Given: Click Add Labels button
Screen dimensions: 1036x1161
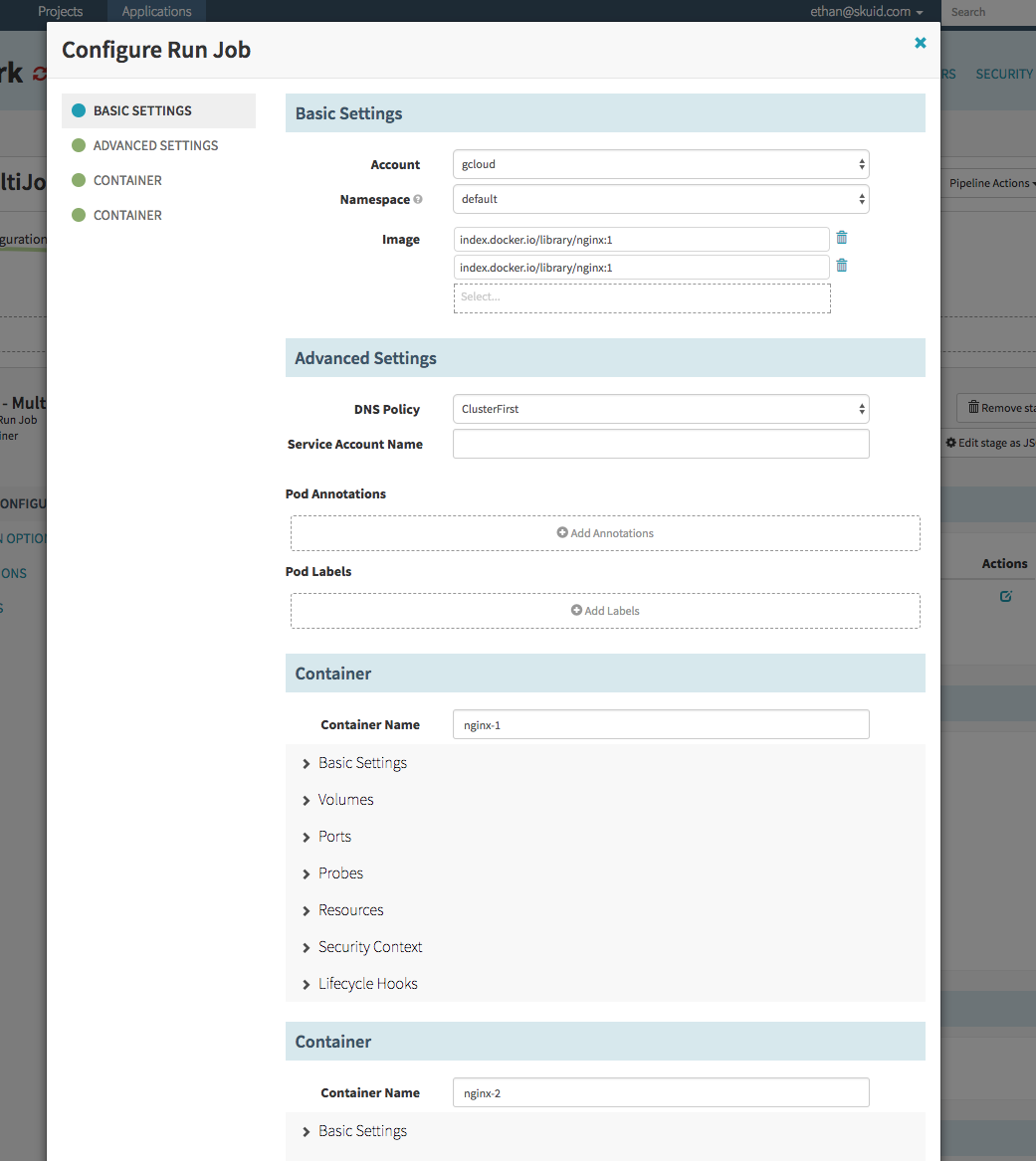Looking at the screenshot, I should (x=605, y=611).
